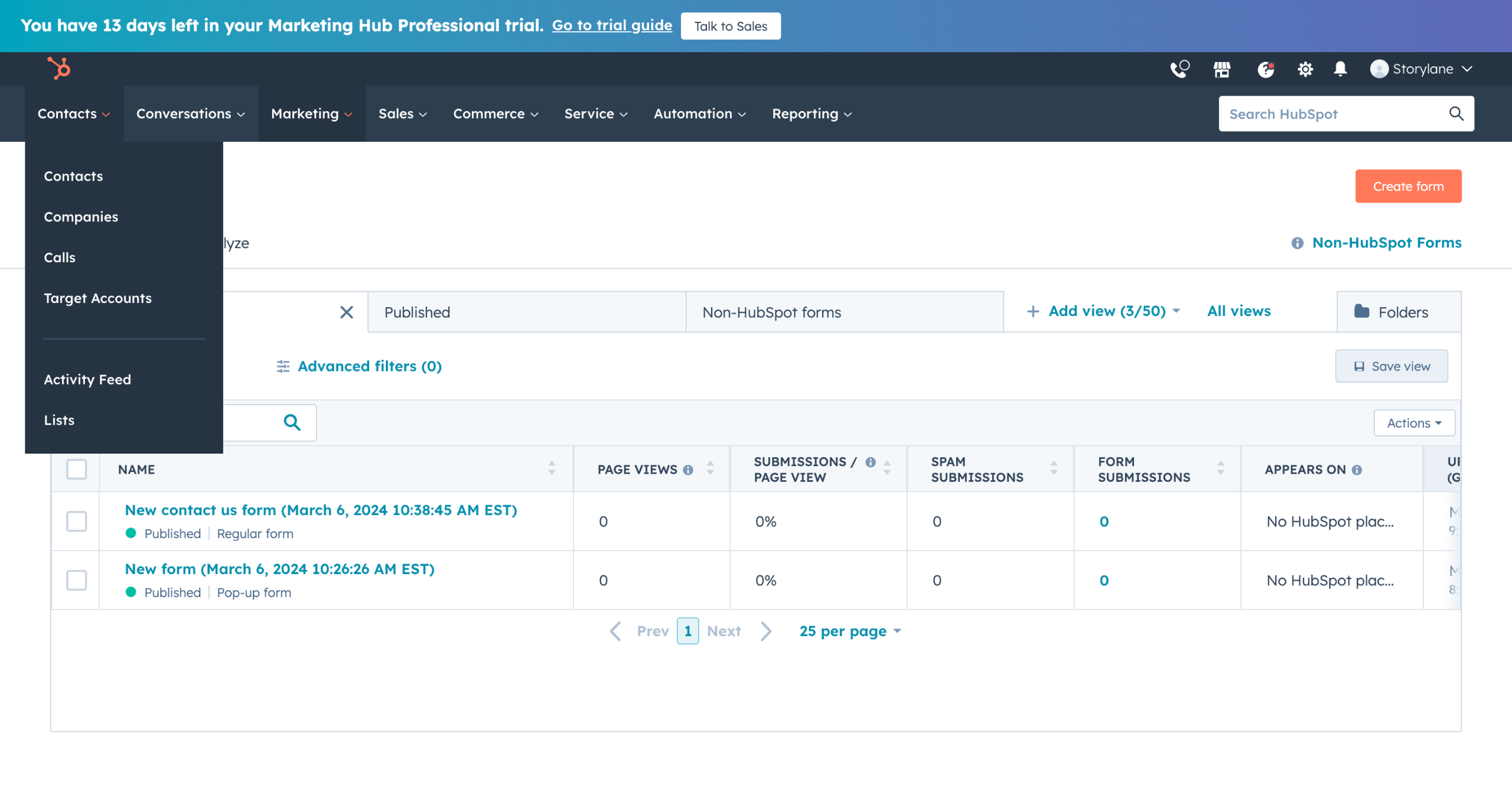
Task: Click the forms table search magnifier icon
Action: point(292,422)
